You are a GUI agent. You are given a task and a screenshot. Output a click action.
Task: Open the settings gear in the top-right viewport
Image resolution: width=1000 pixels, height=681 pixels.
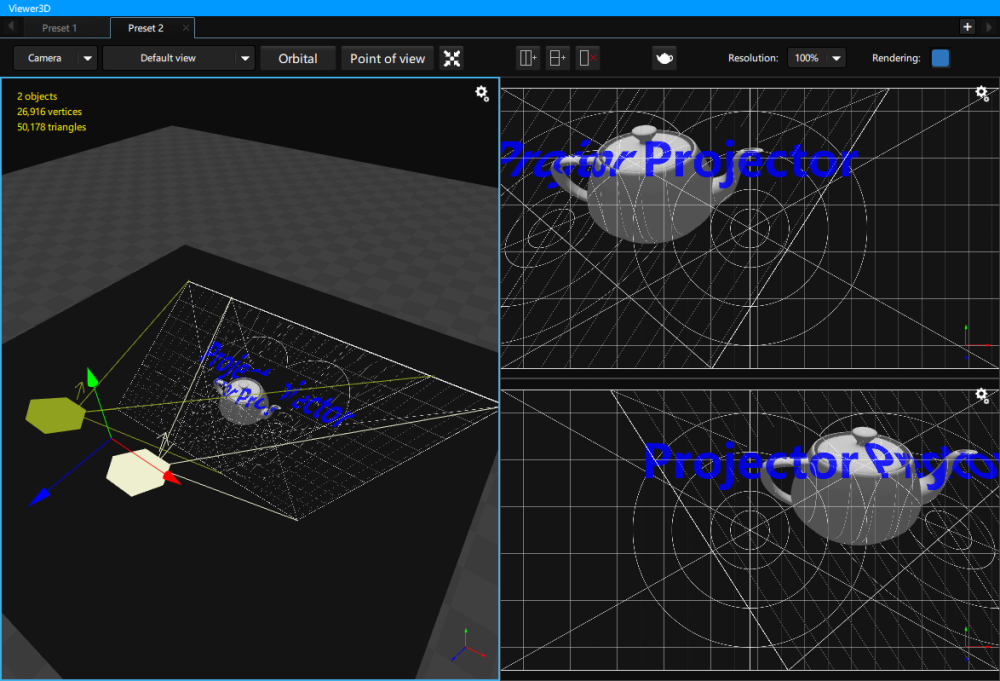[x=982, y=93]
